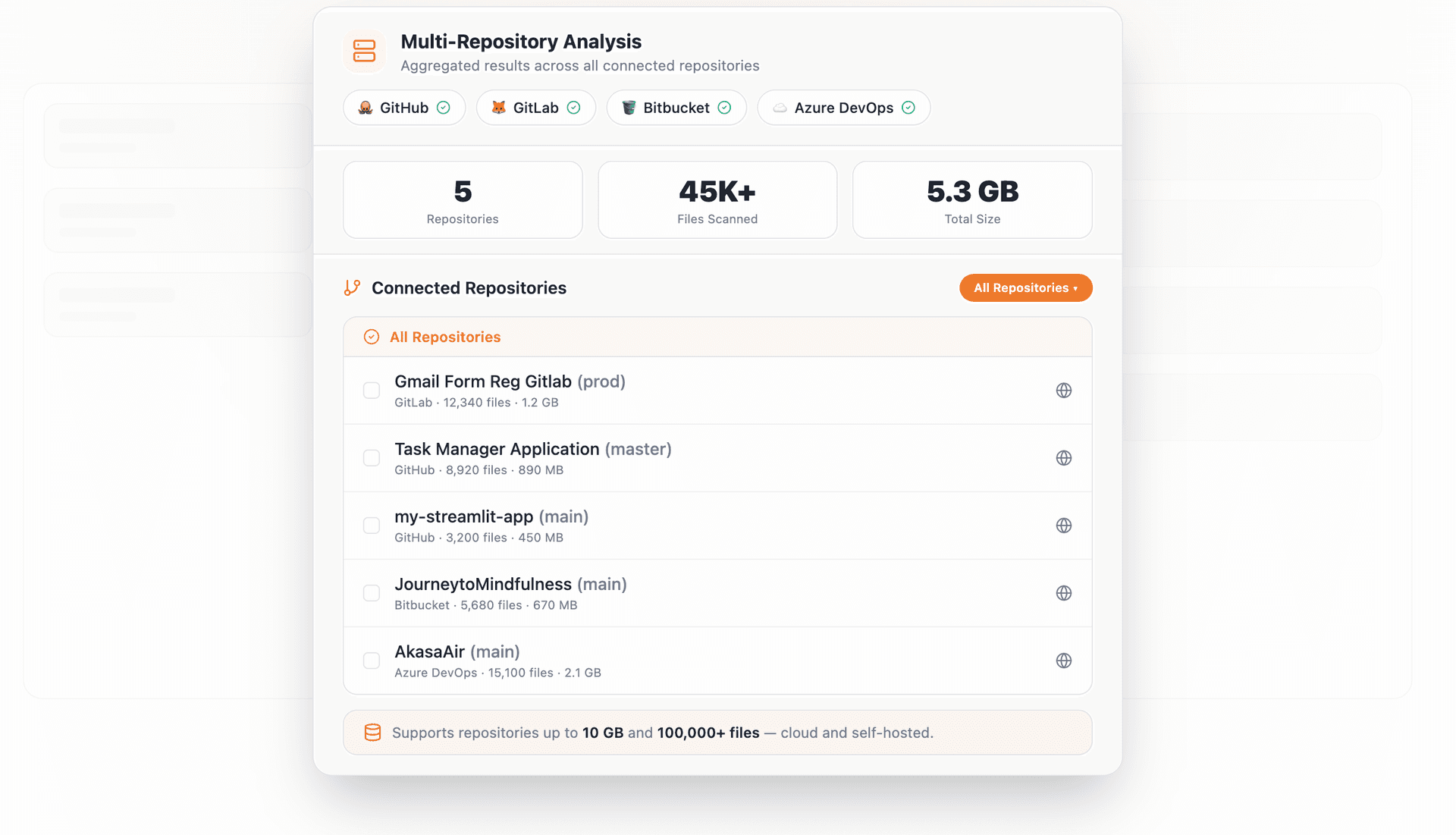
Task: Click the Multi-Repository Analysis database icon
Action: [365, 51]
